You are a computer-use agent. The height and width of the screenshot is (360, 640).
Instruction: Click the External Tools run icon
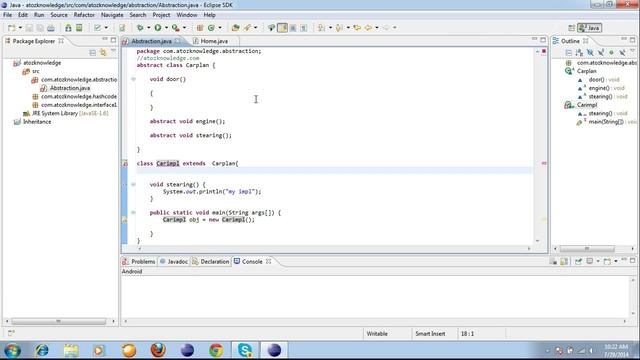pyautogui.click(x=176, y=28)
